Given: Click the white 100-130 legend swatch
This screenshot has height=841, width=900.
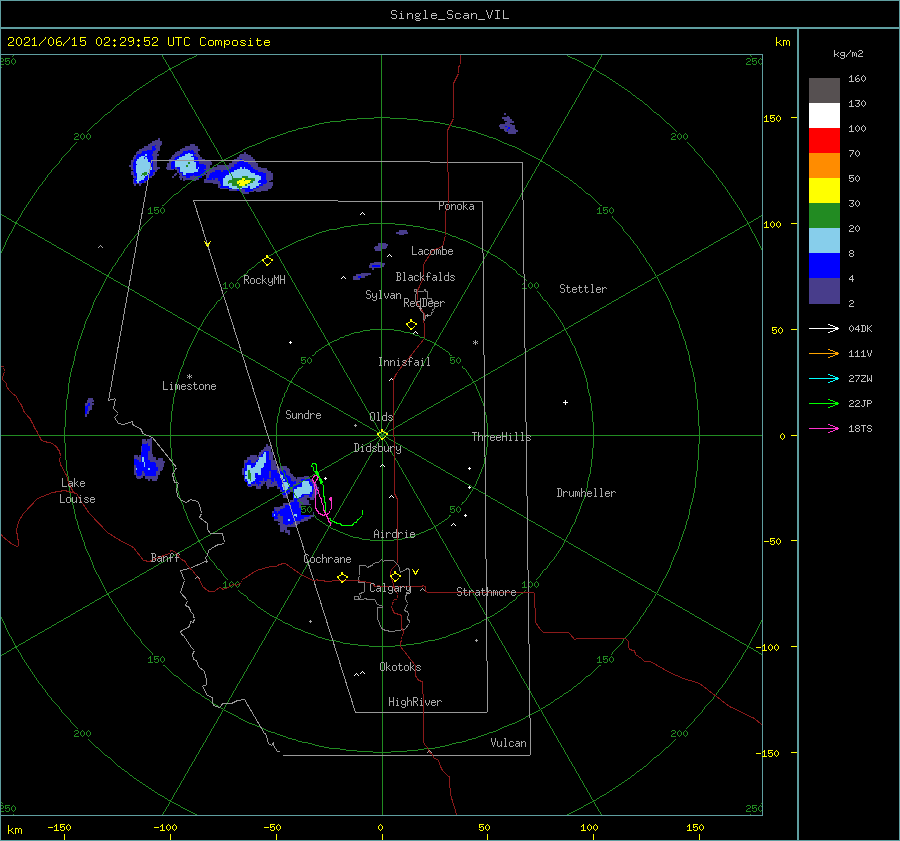Looking at the screenshot, I should [824, 115].
